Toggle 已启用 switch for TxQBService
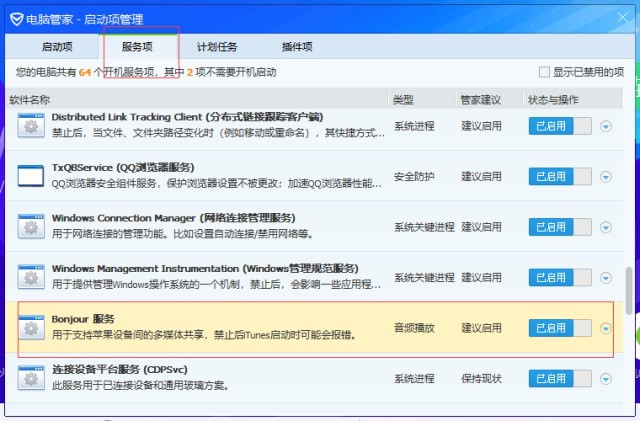This screenshot has width=640, height=421. (x=560, y=177)
